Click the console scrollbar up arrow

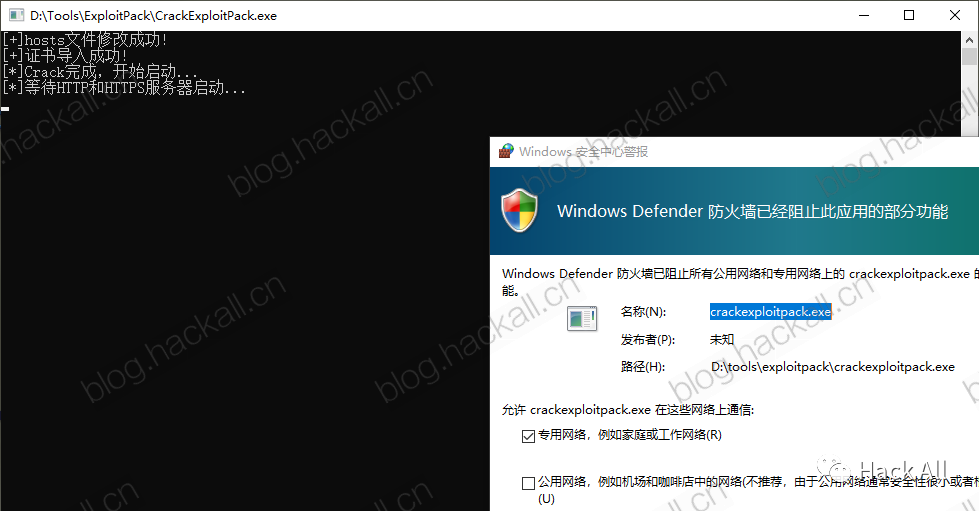[970, 39]
